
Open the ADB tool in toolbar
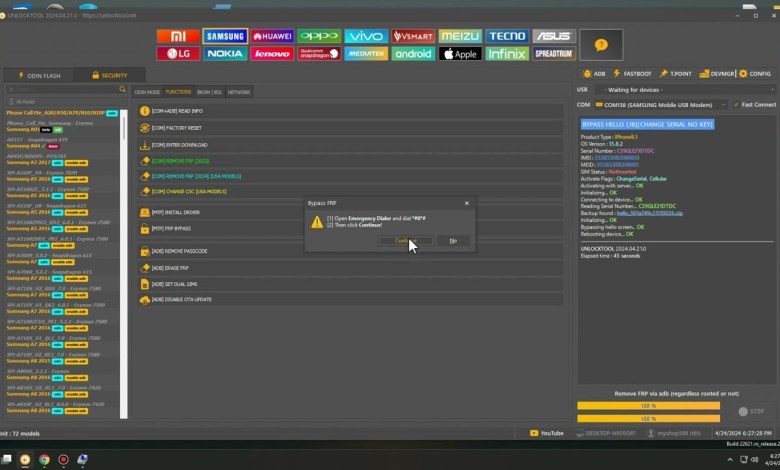click(x=593, y=74)
